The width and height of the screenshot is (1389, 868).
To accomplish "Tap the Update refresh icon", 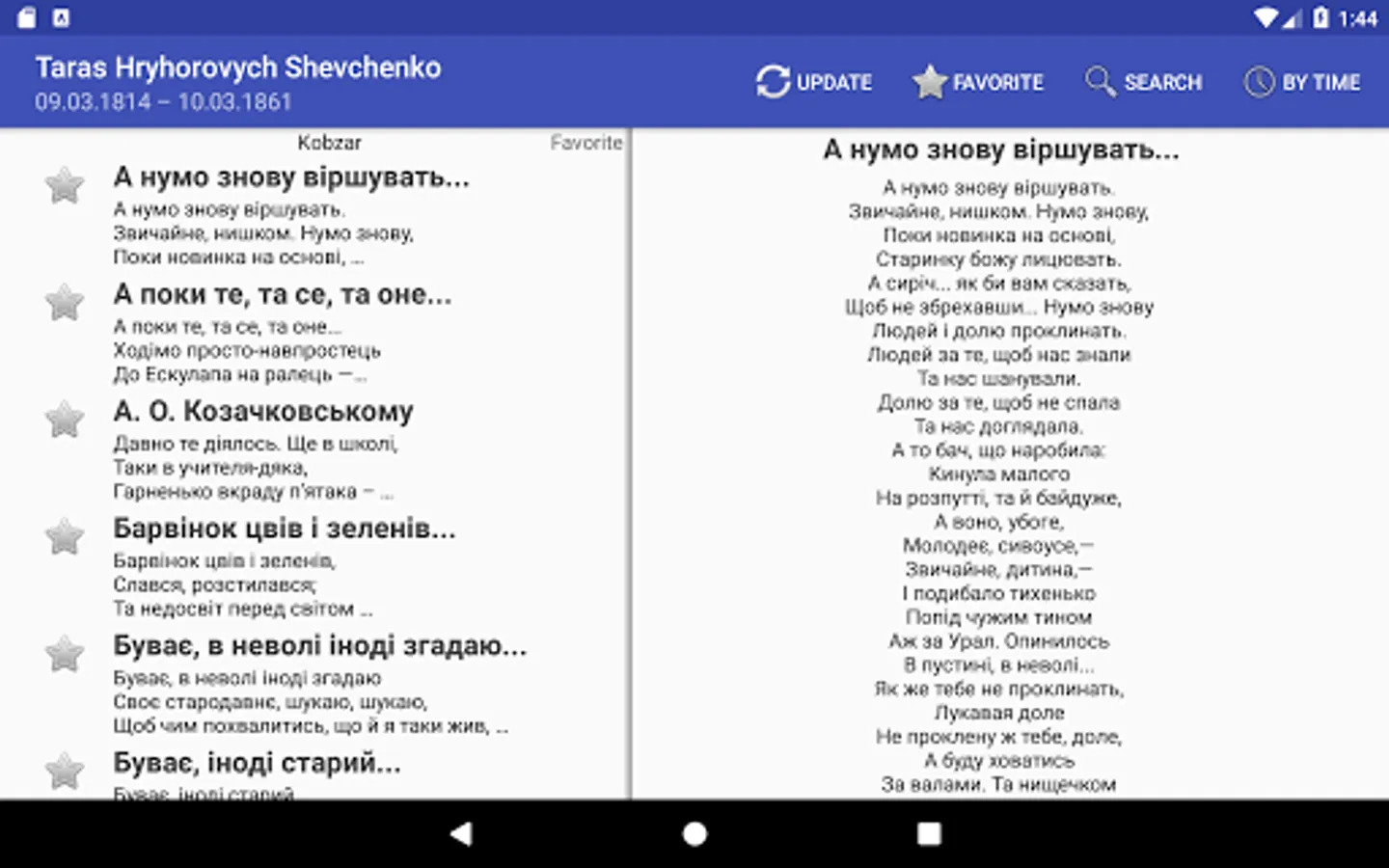I will tap(773, 82).
